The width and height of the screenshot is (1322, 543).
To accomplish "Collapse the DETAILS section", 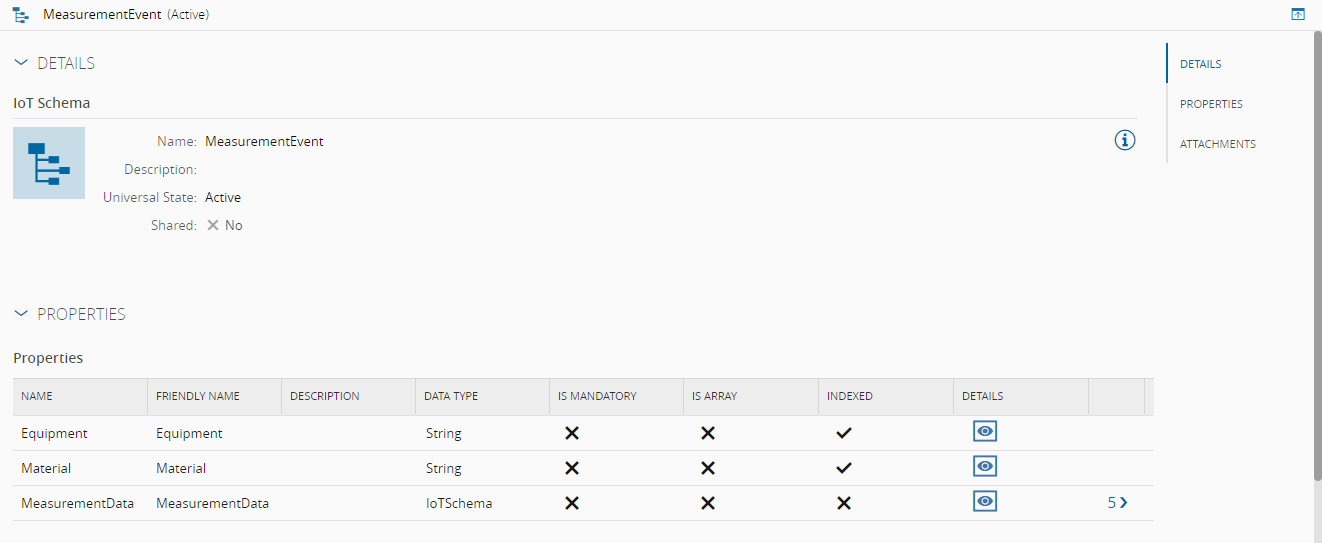I will click(x=22, y=63).
